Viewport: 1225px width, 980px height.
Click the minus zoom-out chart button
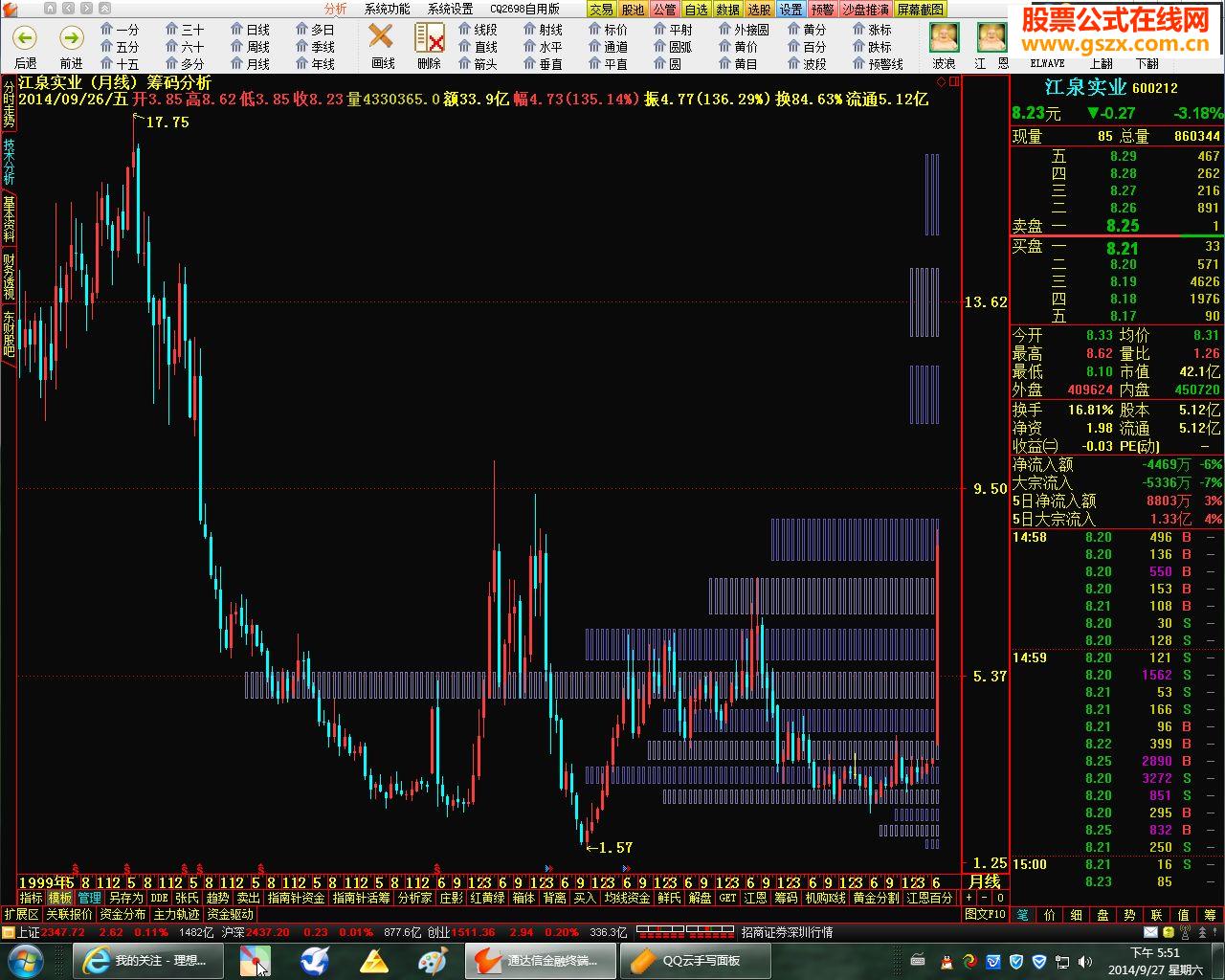(x=985, y=898)
